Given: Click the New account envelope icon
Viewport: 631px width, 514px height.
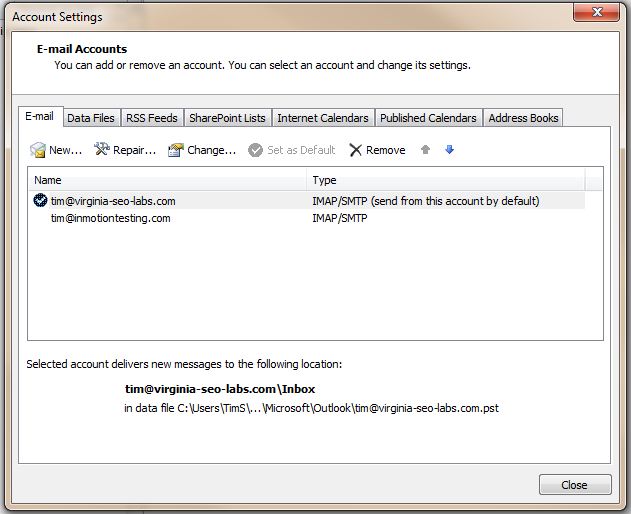Looking at the screenshot, I should 38,150.
